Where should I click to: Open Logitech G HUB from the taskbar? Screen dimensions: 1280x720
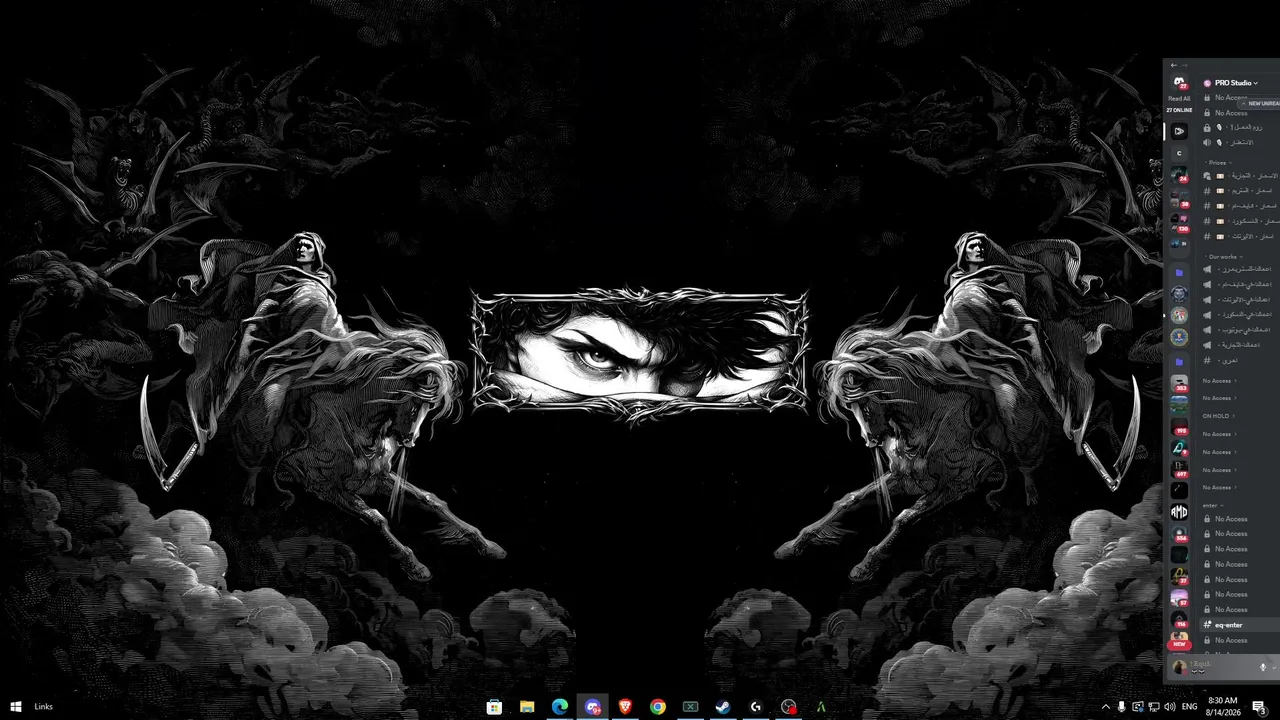click(x=755, y=707)
